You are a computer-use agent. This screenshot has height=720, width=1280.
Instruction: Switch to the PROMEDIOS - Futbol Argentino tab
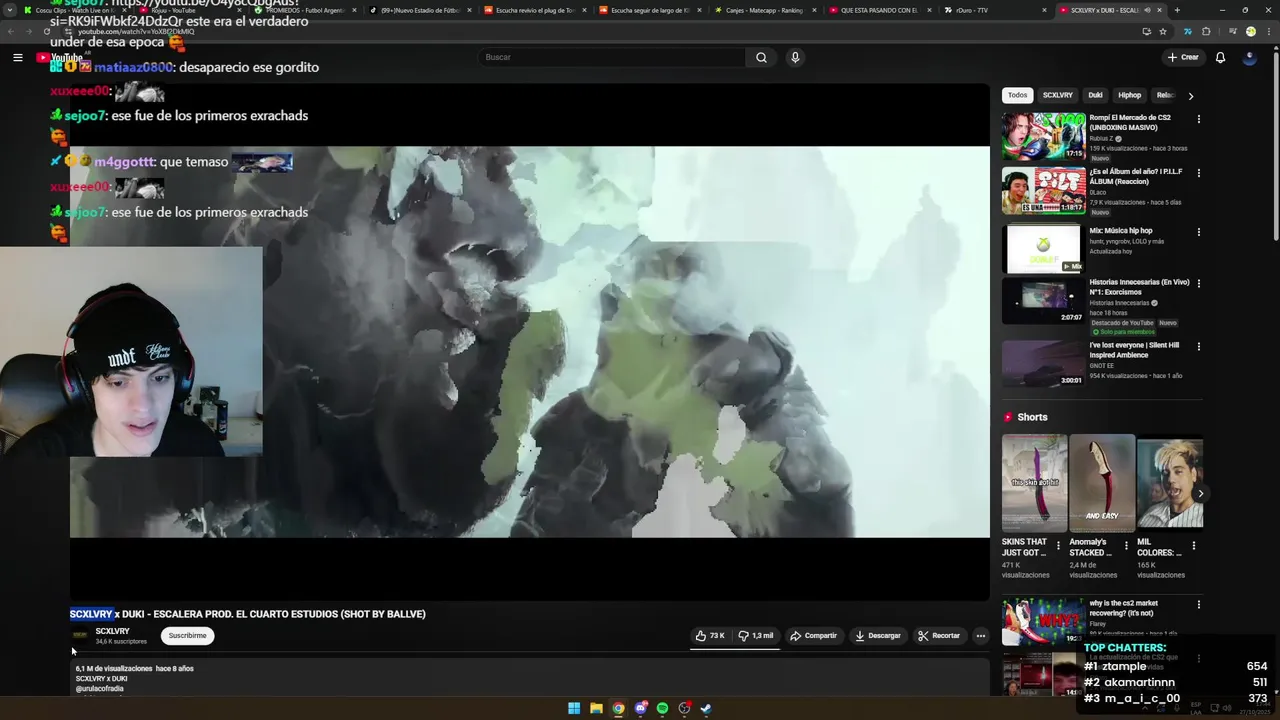(x=306, y=10)
